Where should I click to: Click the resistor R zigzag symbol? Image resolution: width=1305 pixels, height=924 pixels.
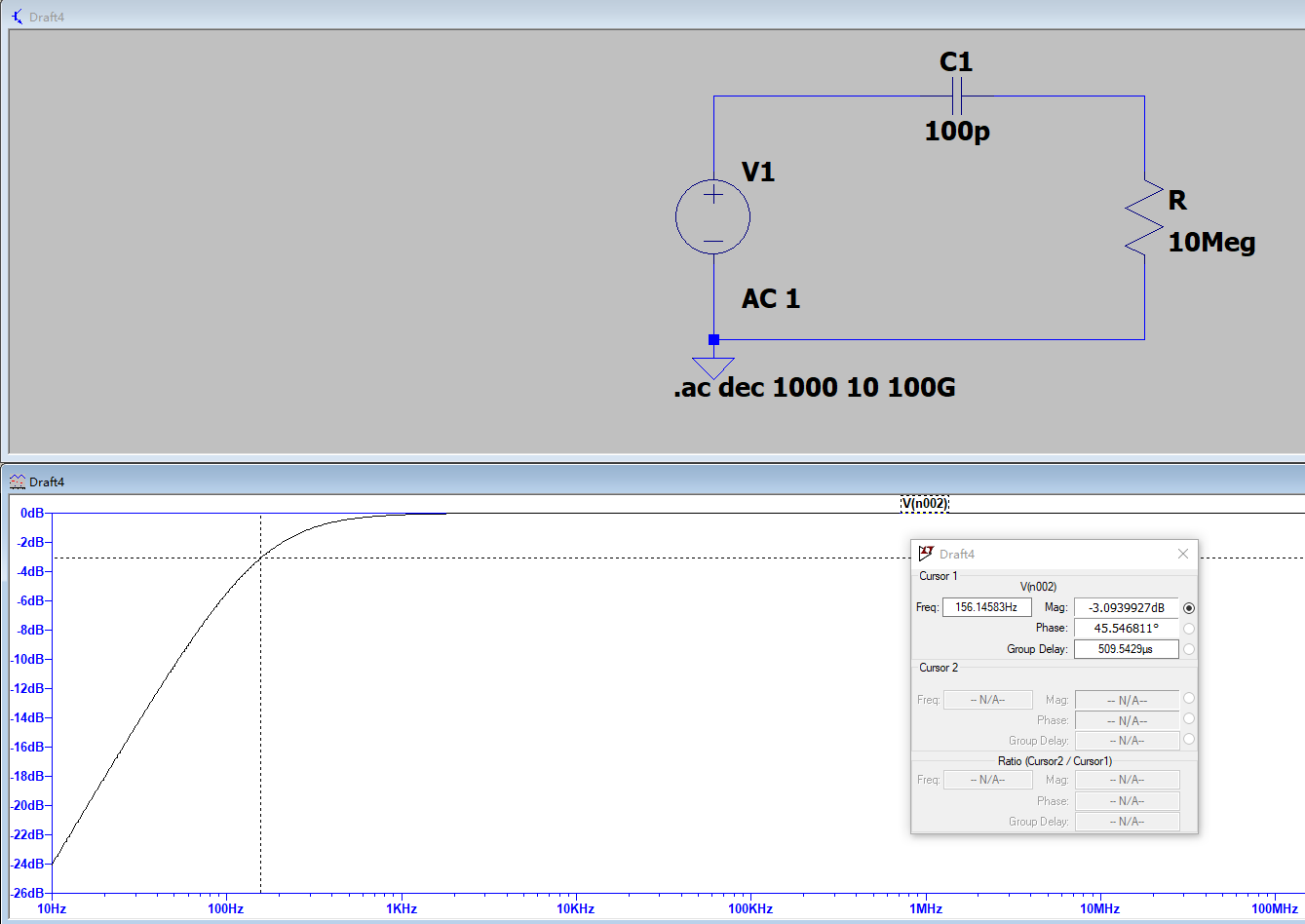[x=1144, y=217]
